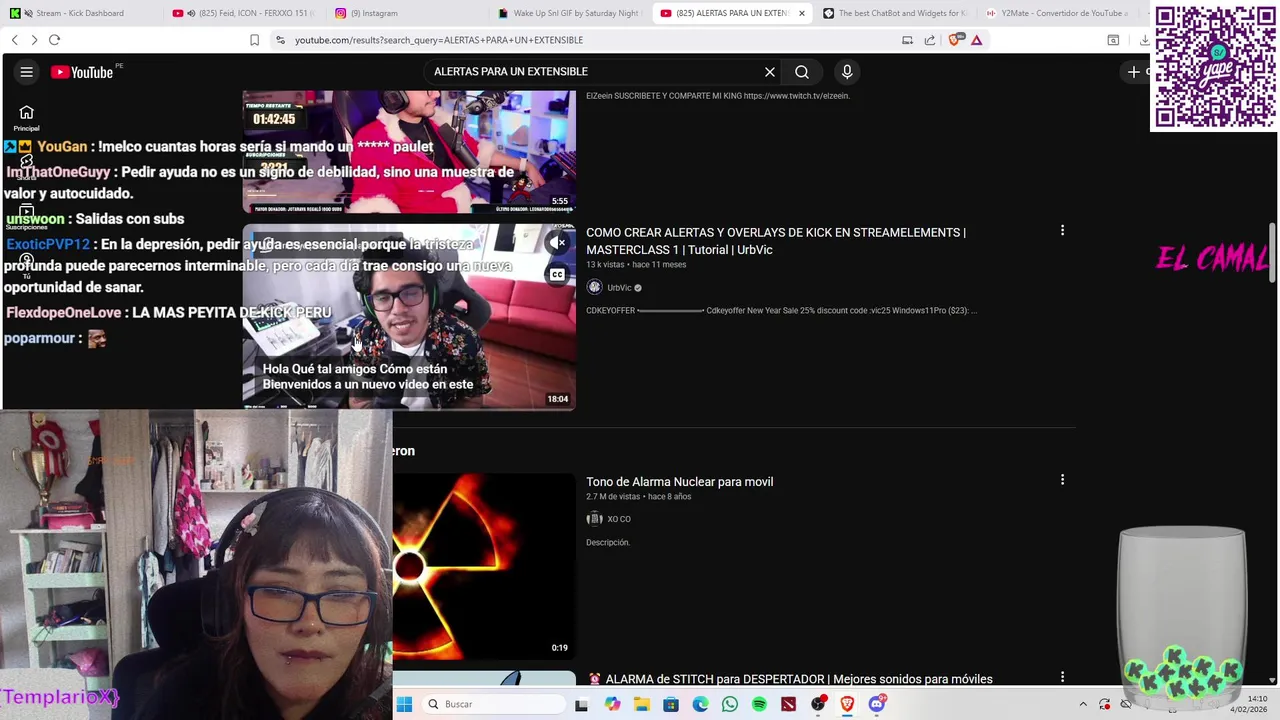Image resolution: width=1280 pixels, height=720 pixels.
Task: Open OBS Studio from the taskbar
Action: [818, 704]
